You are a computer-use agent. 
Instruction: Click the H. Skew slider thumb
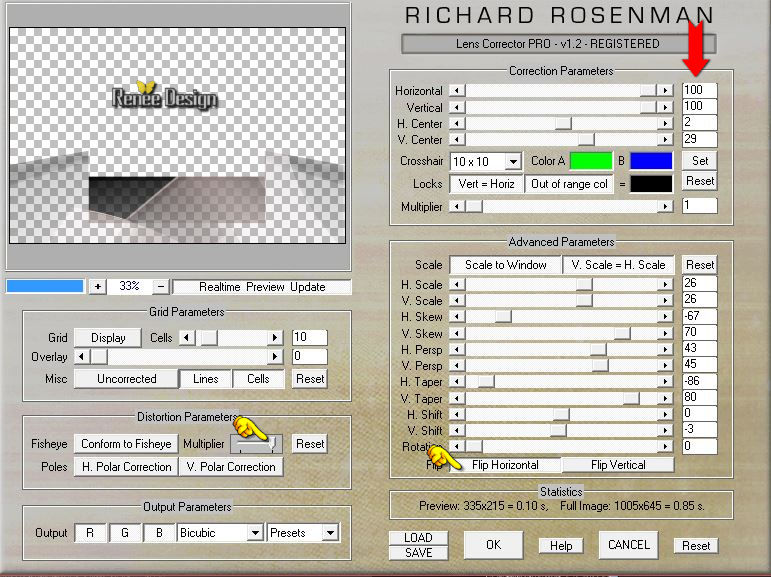point(503,316)
